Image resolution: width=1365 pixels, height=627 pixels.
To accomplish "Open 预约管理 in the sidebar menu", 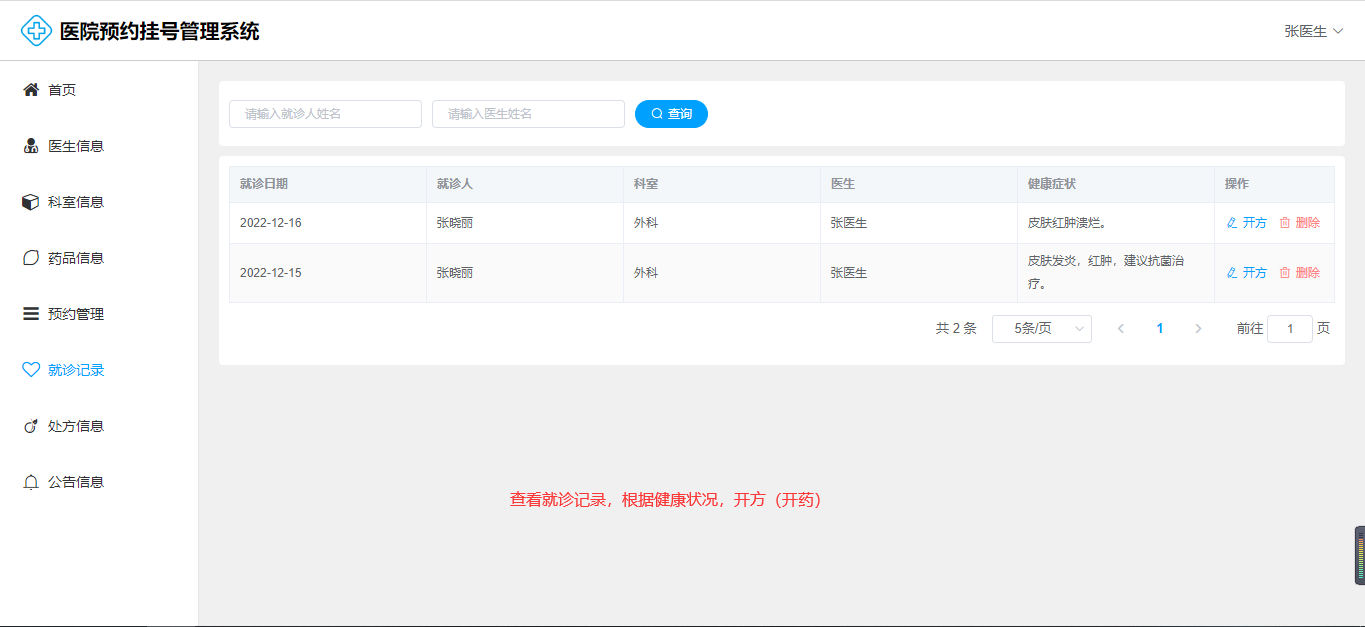I will coord(76,314).
